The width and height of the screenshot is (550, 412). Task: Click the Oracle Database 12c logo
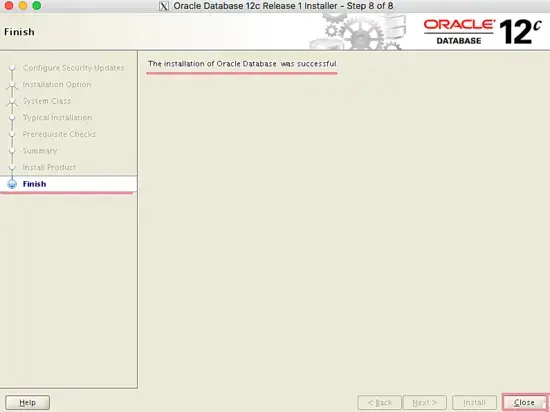pyautogui.click(x=483, y=32)
